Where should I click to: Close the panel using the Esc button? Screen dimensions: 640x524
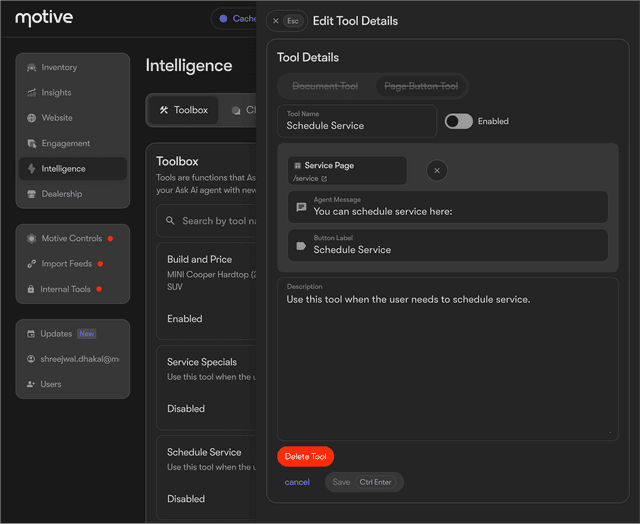(285, 21)
